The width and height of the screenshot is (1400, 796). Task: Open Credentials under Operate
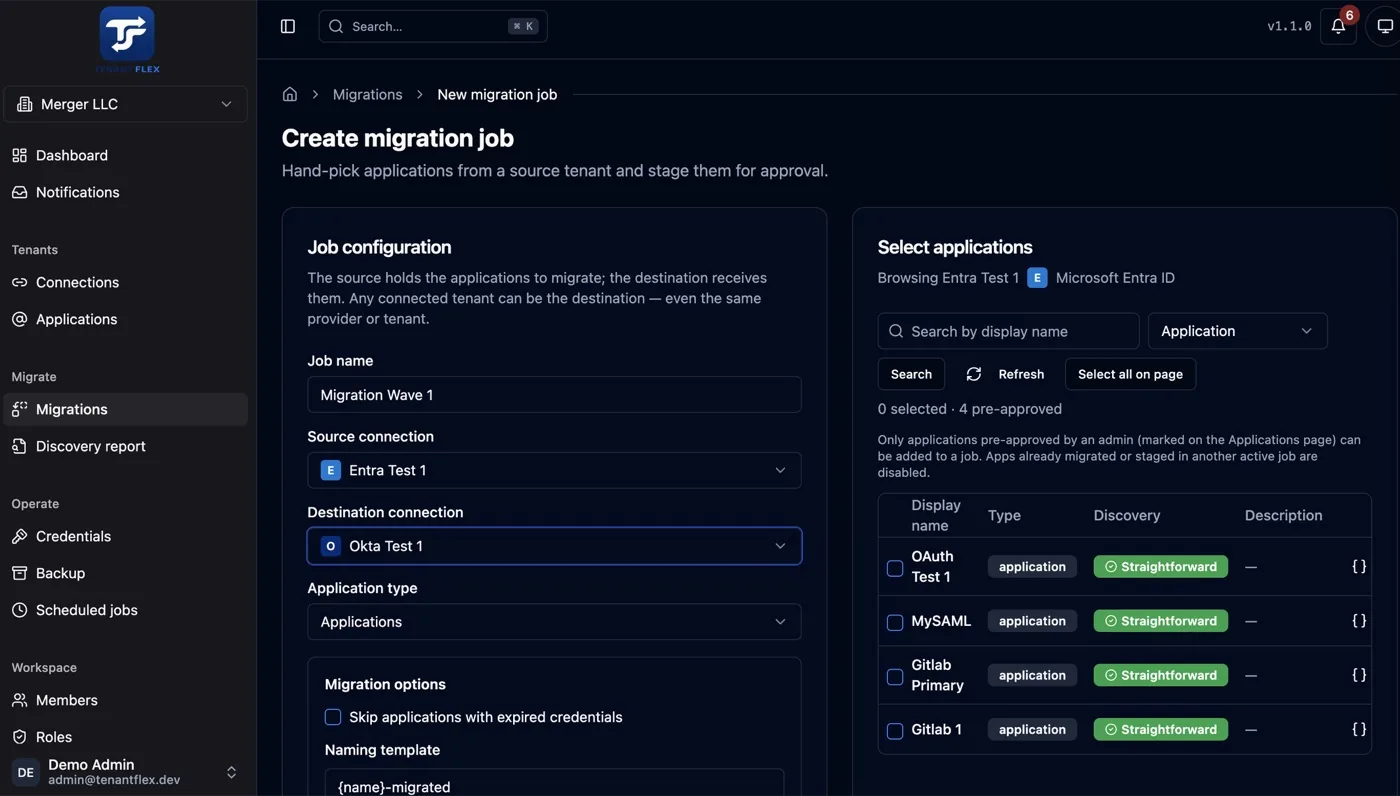point(126,536)
